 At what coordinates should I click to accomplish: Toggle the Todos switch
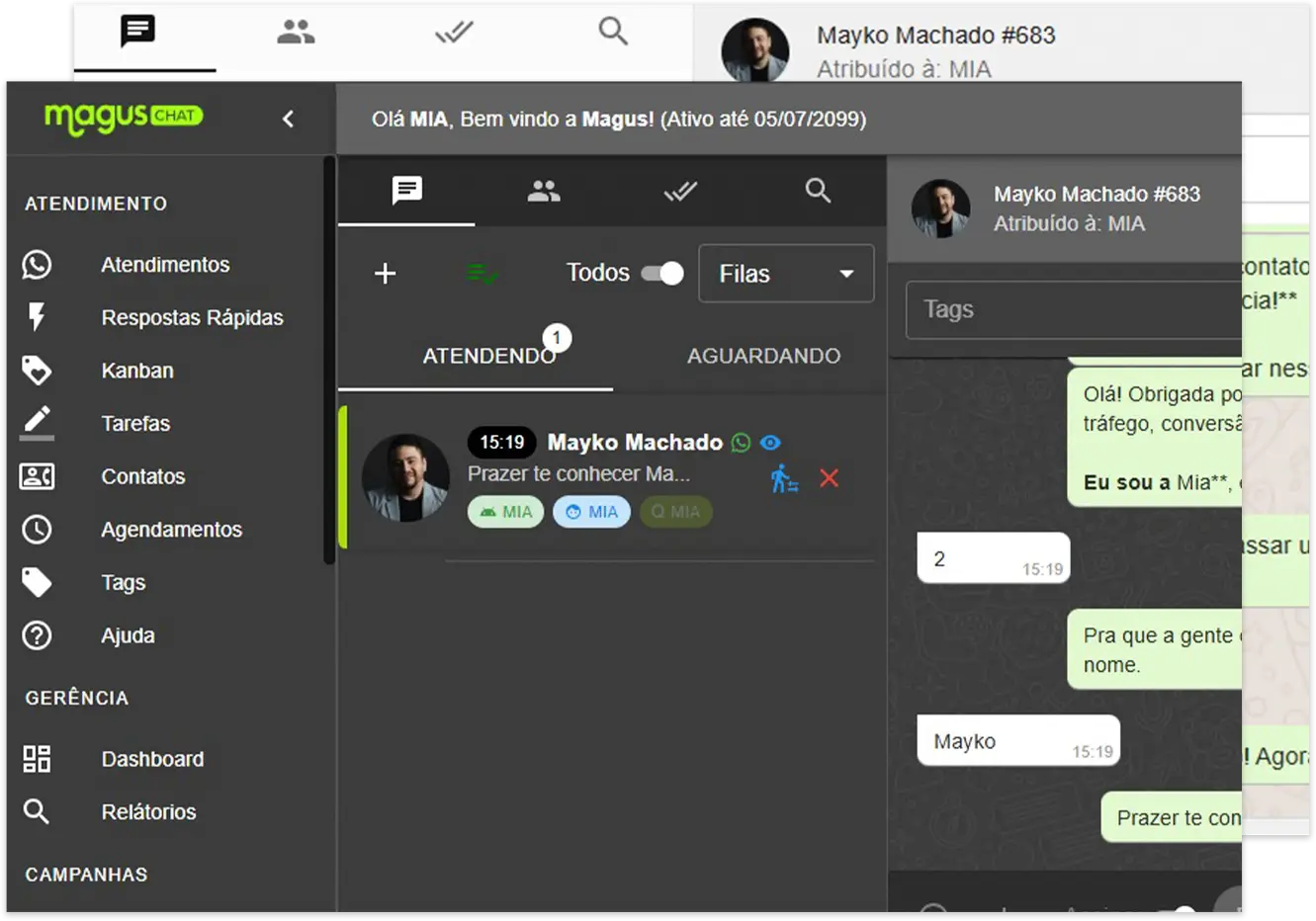coord(661,274)
